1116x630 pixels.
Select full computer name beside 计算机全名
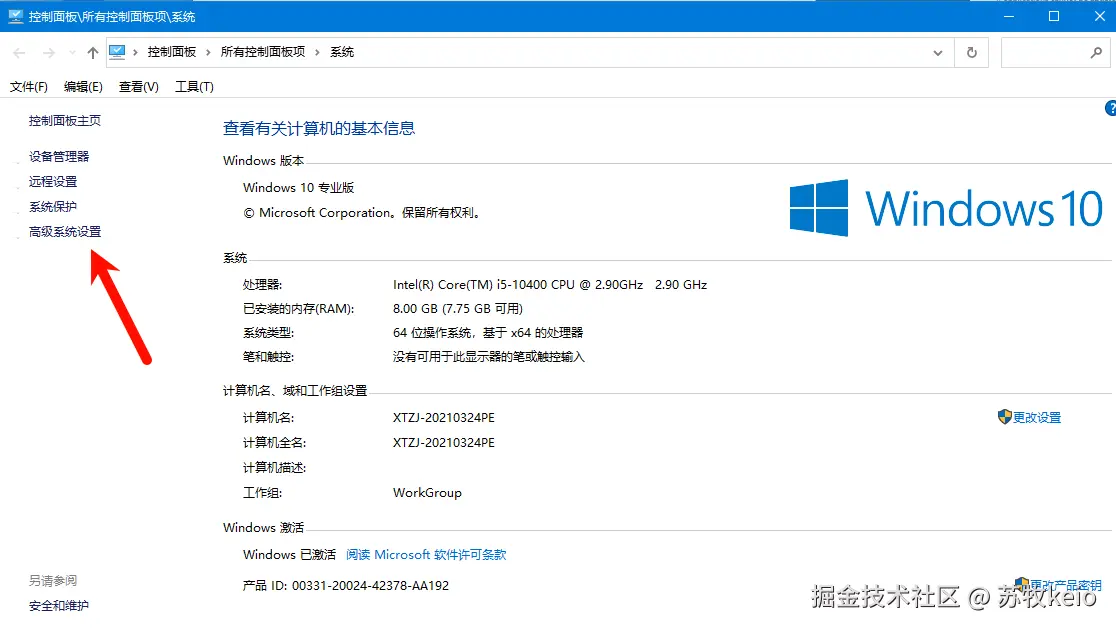(443, 443)
